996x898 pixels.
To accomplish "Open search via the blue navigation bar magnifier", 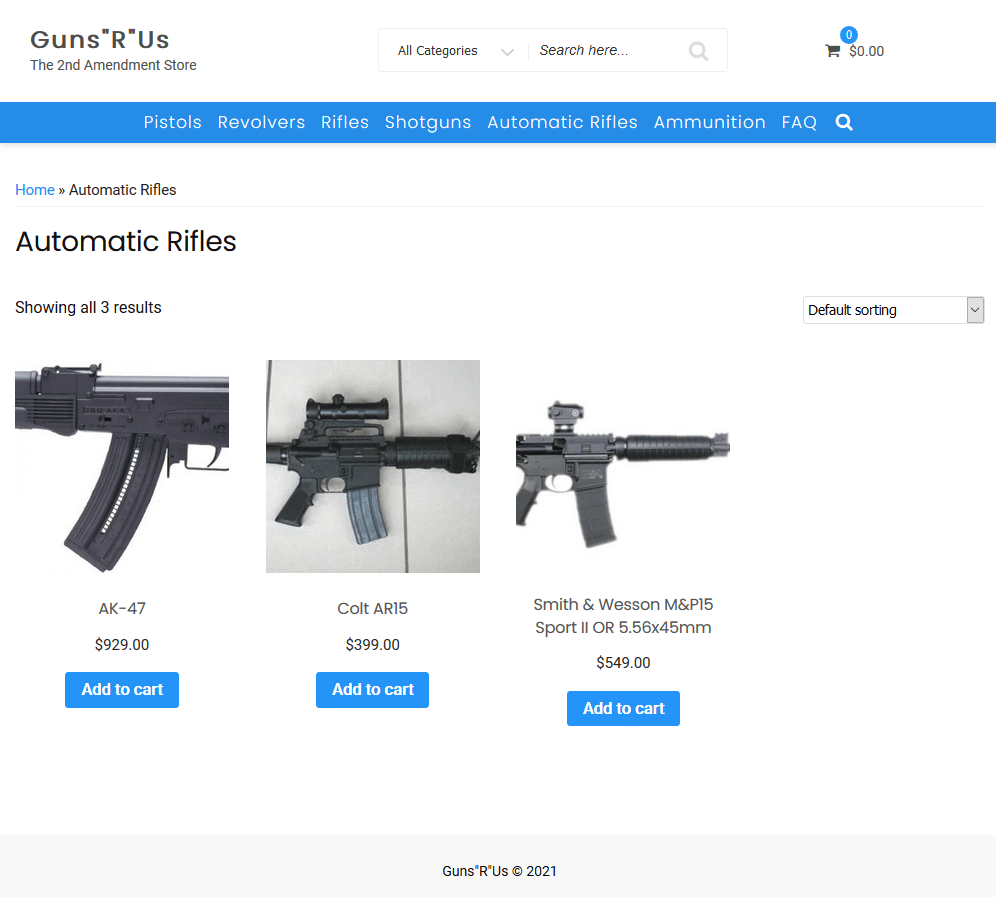I will pyautogui.click(x=844, y=122).
